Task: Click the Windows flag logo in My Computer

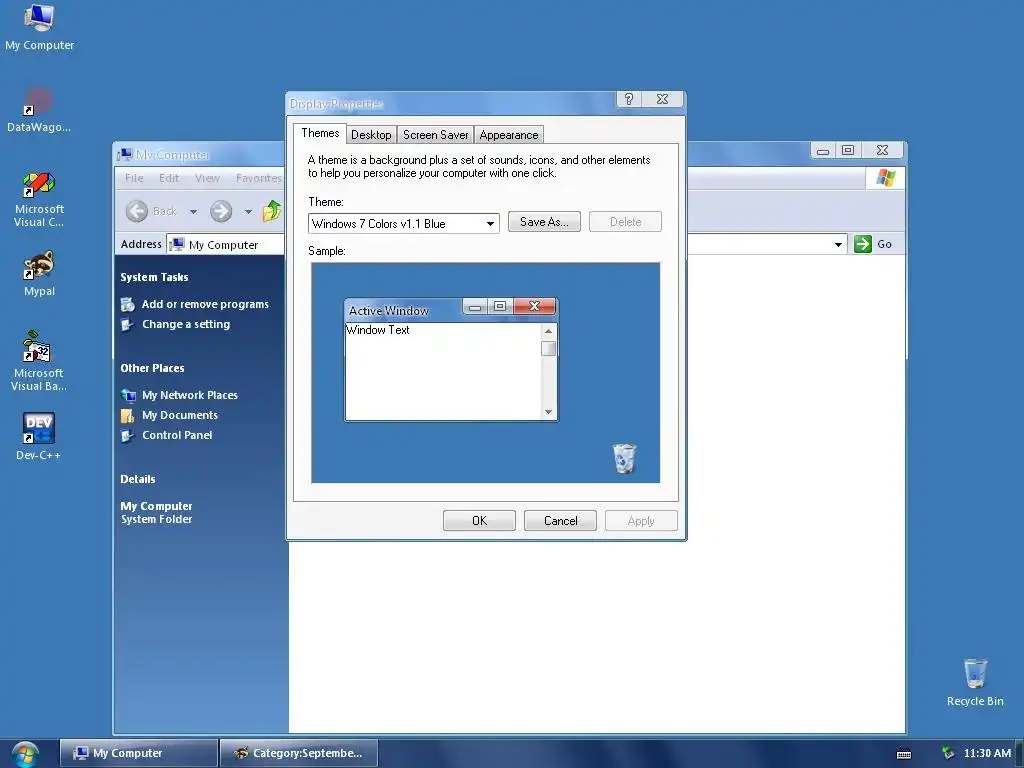Action: (885, 178)
